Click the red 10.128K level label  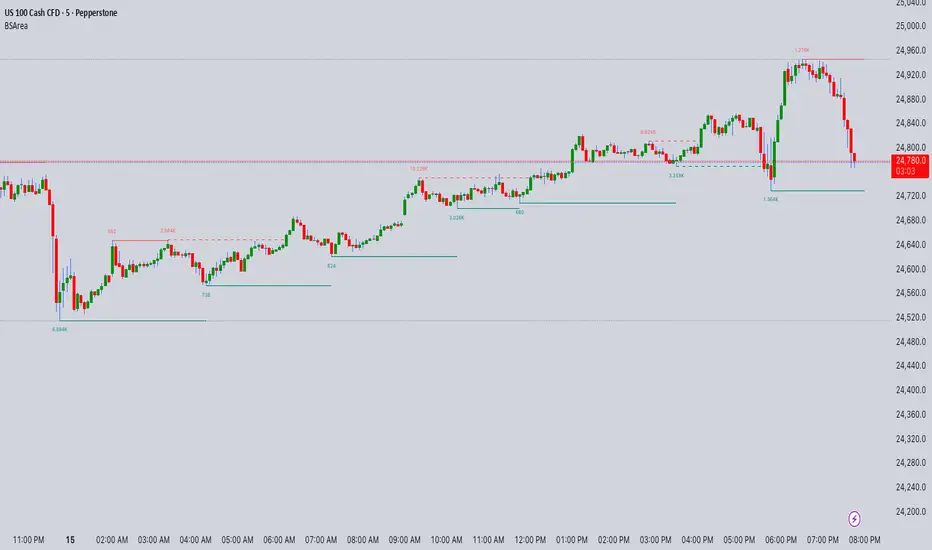(x=419, y=169)
